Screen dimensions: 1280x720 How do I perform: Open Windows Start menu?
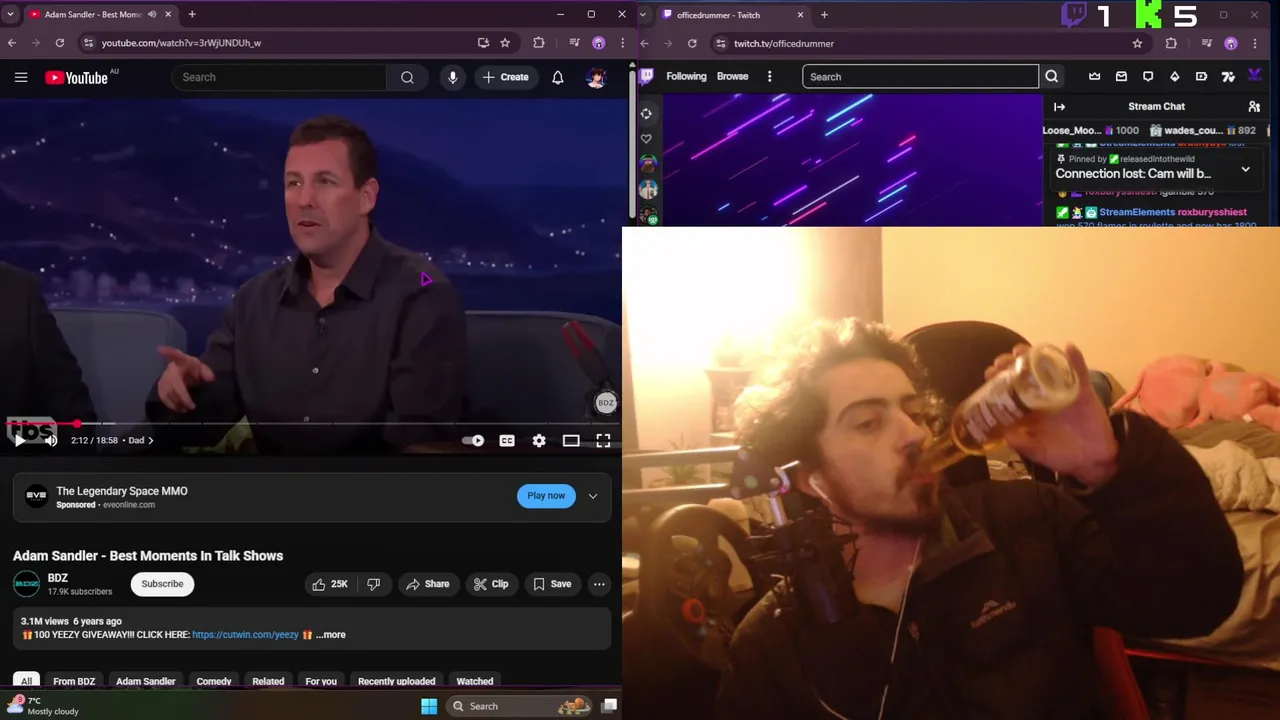tap(429, 706)
